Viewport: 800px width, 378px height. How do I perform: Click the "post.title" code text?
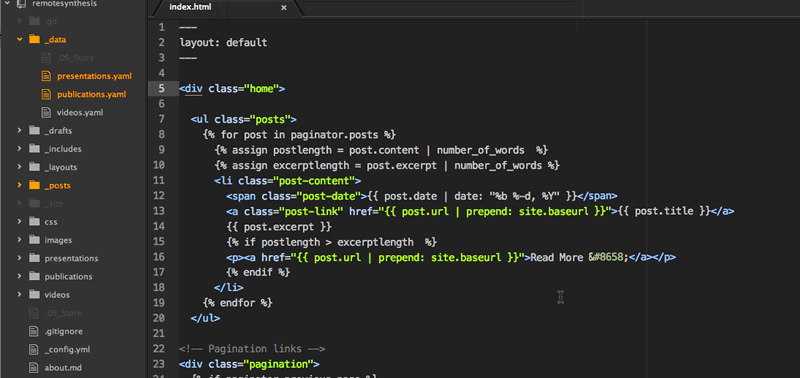[x=664, y=211]
